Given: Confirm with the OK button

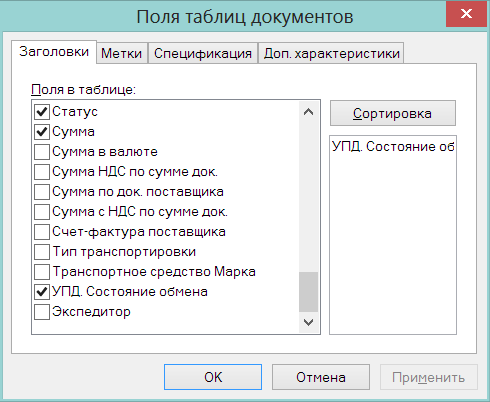Looking at the screenshot, I should tap(213, 377).
